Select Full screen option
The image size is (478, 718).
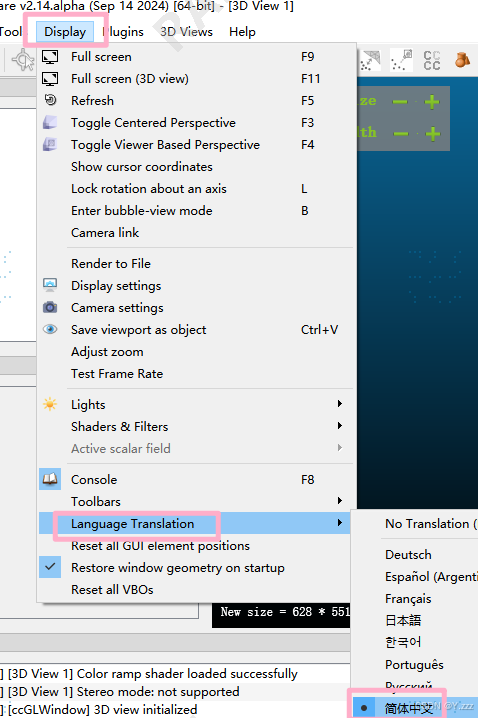[x=196, y=57]
